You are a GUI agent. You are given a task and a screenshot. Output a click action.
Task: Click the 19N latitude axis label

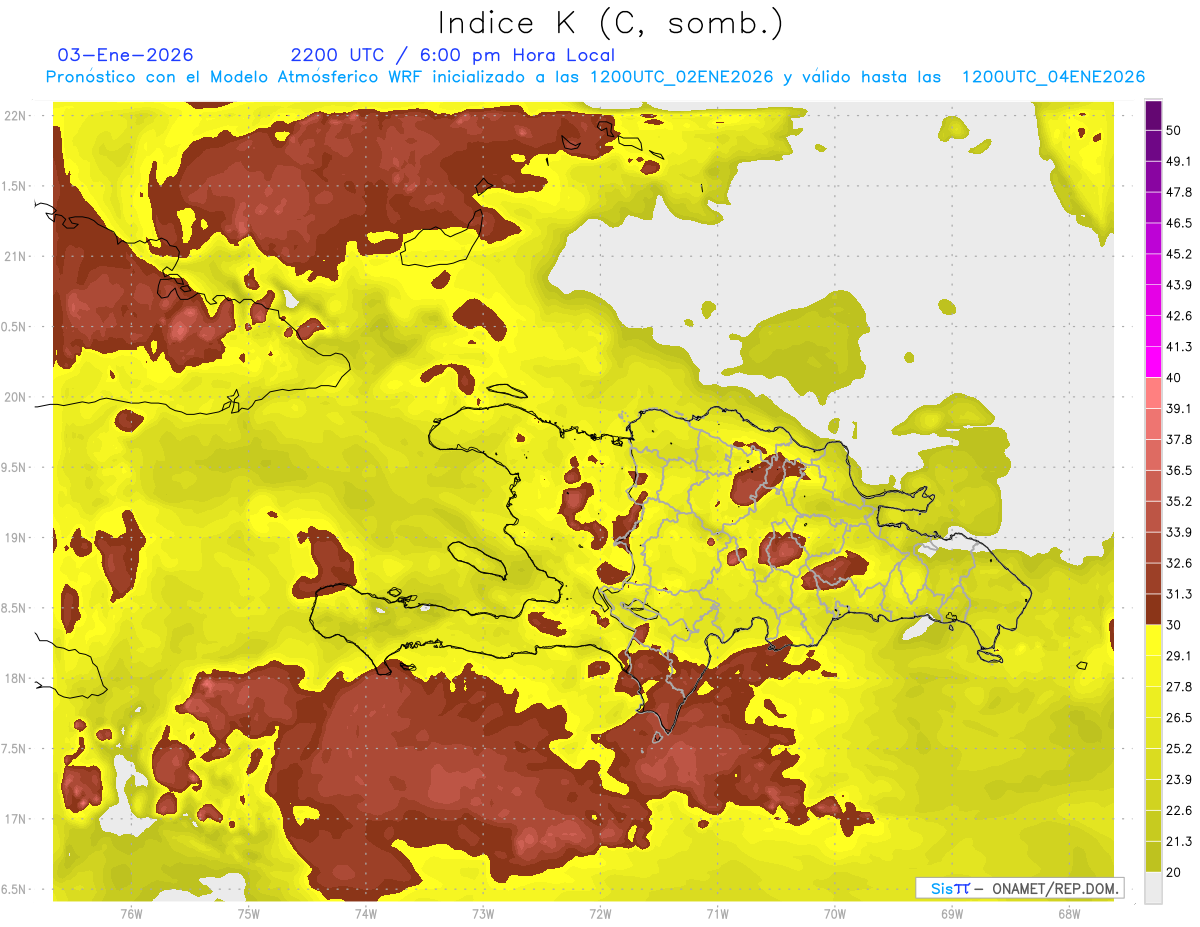point(15,538)
